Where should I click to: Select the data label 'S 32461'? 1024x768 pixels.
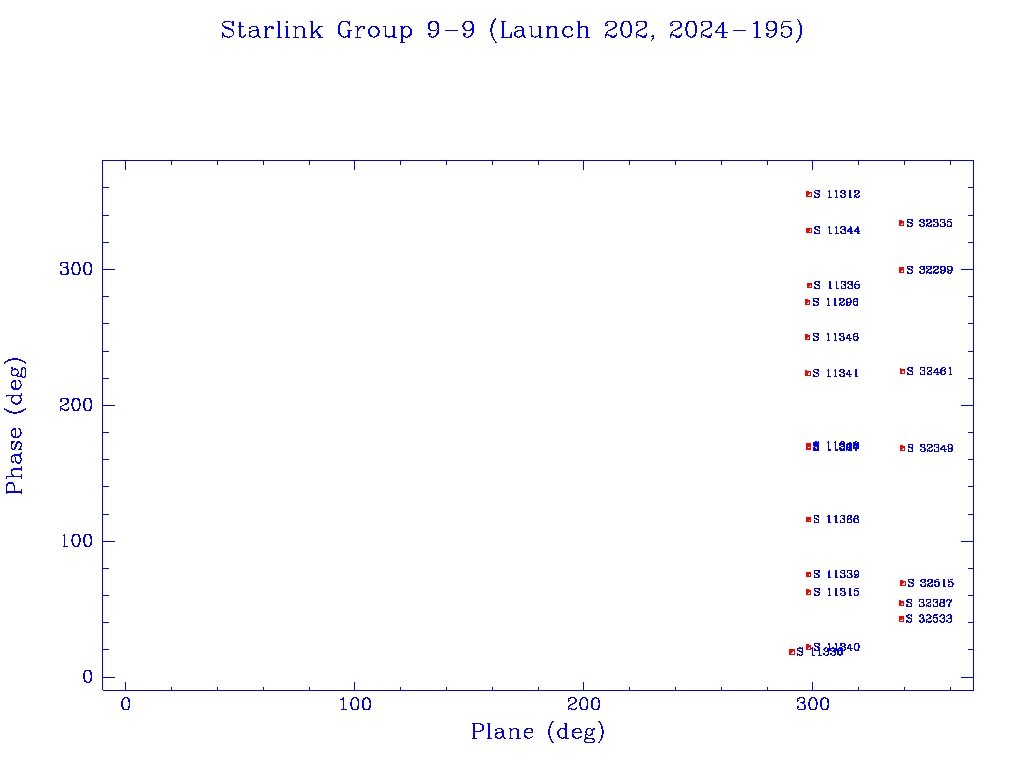pyautogui.click(x=929, y=371)
